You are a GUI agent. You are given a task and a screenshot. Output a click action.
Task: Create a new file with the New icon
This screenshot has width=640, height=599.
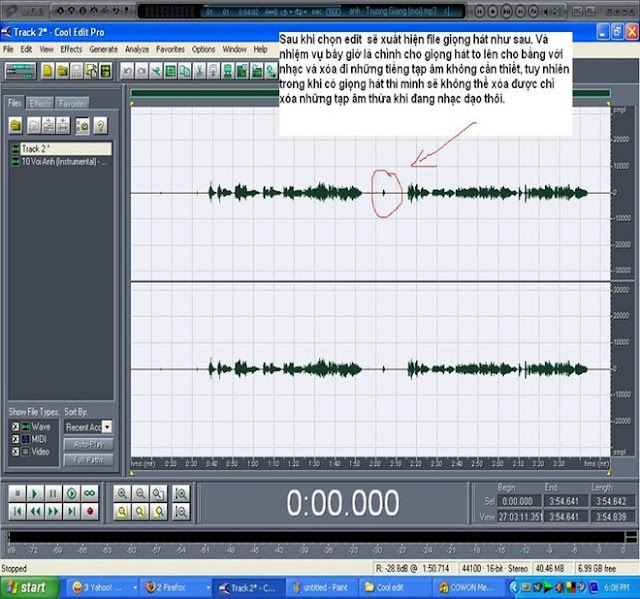click(48, 71)
